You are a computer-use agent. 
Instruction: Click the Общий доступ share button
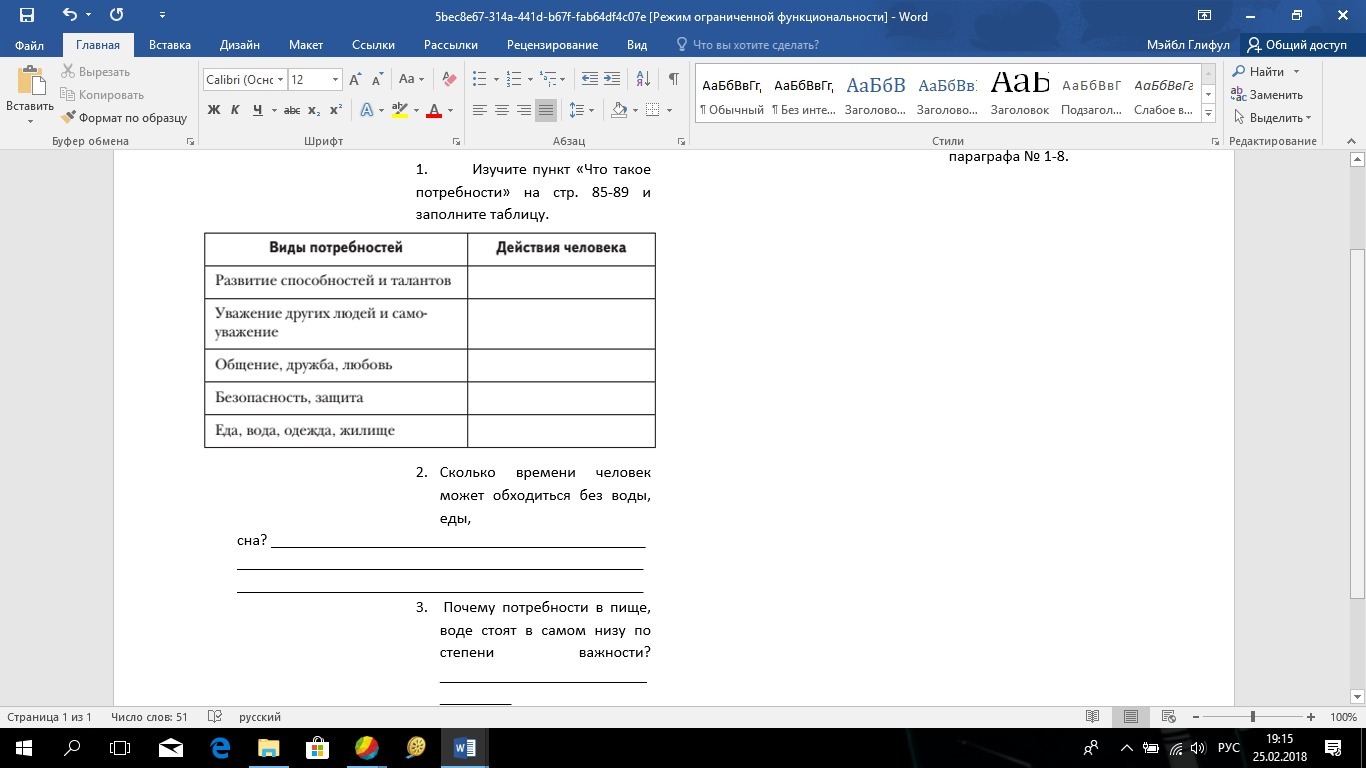point(1297,45)
